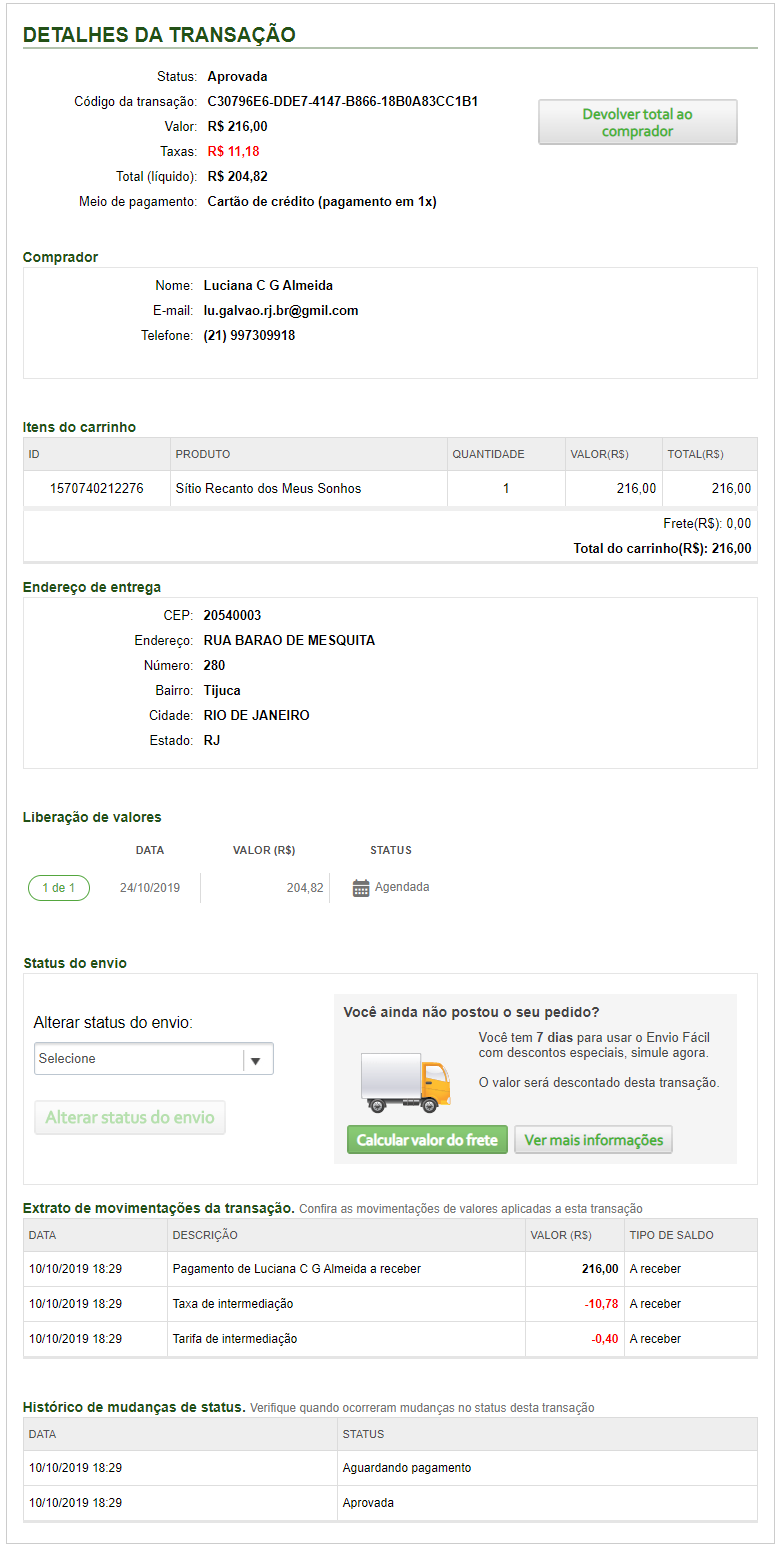Screen dimensions: 780x1558
Task: Open the Selecione shipping status dropdown
Action: [140, 1059]
